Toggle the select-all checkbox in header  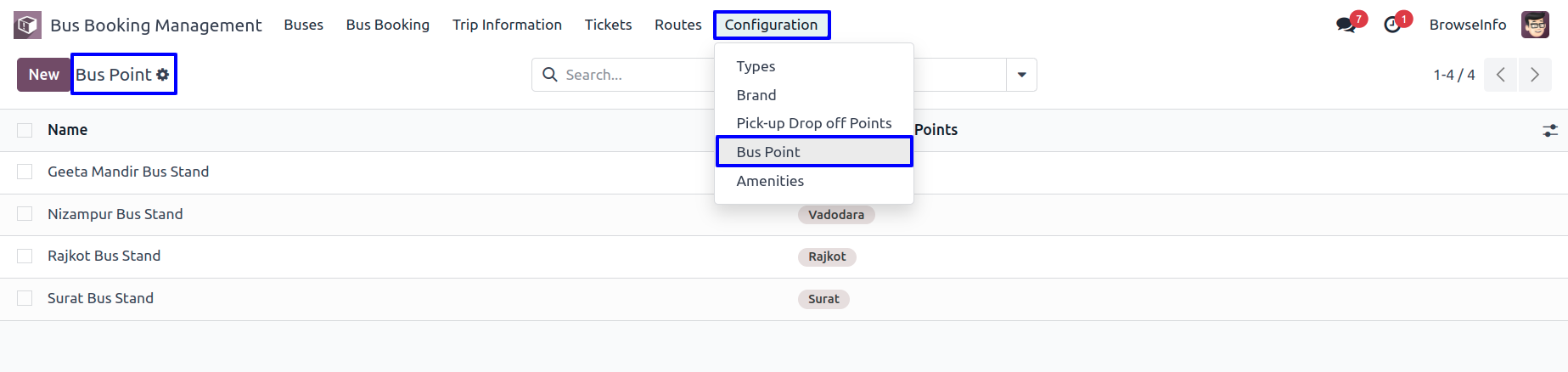coord(25,130)
